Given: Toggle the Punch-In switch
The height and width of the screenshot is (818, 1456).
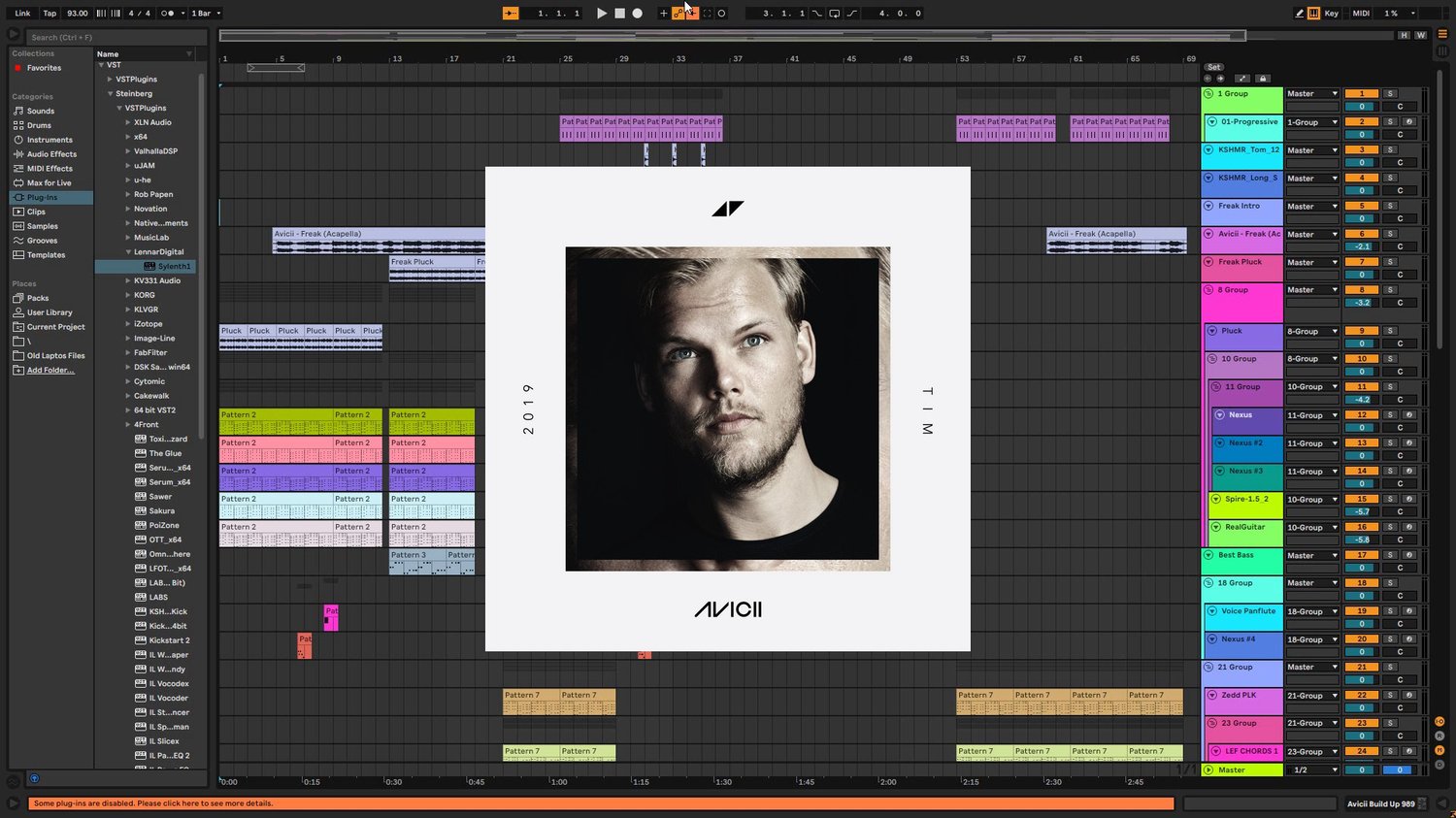Looking at the screenshot, I should tap(816, 14).
